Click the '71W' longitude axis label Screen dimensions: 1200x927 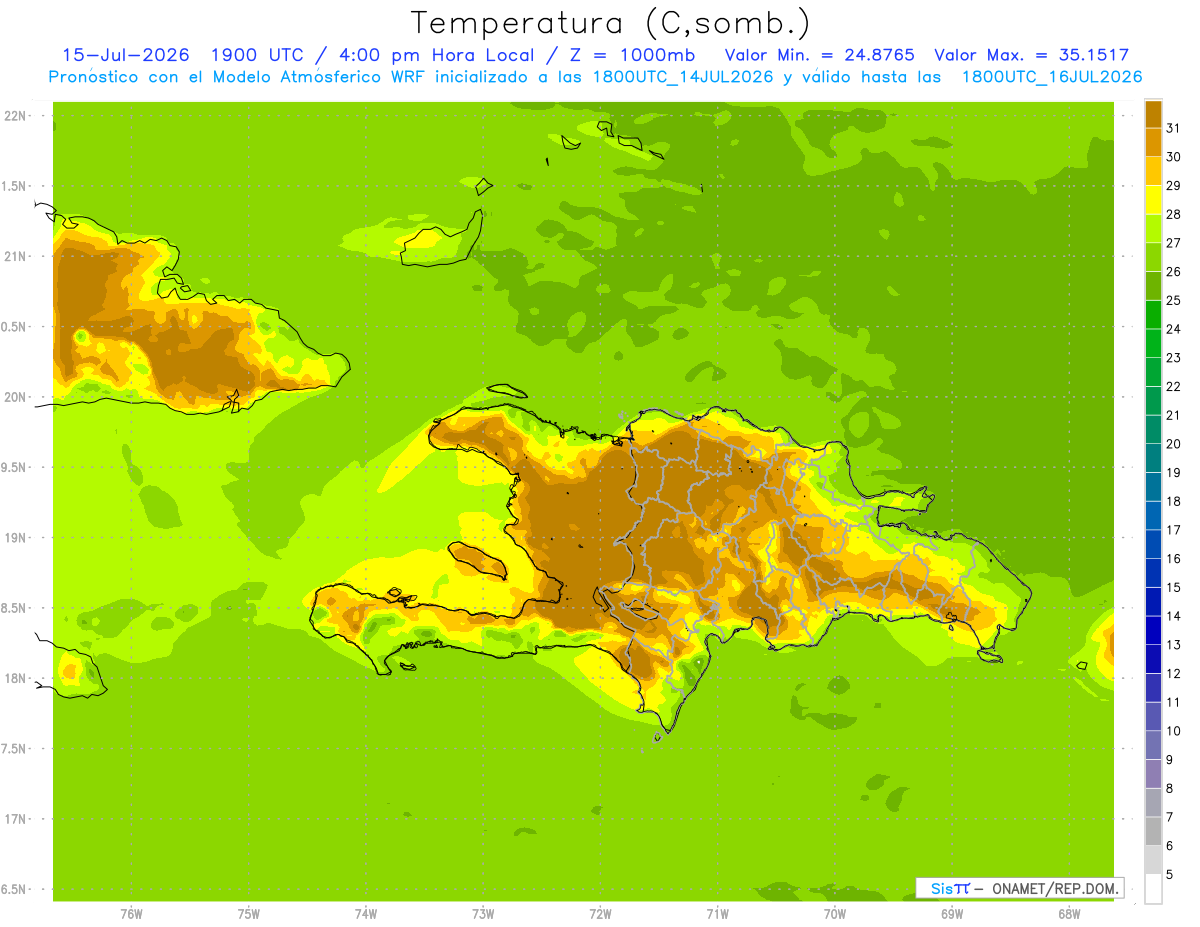tap(717, 914)
